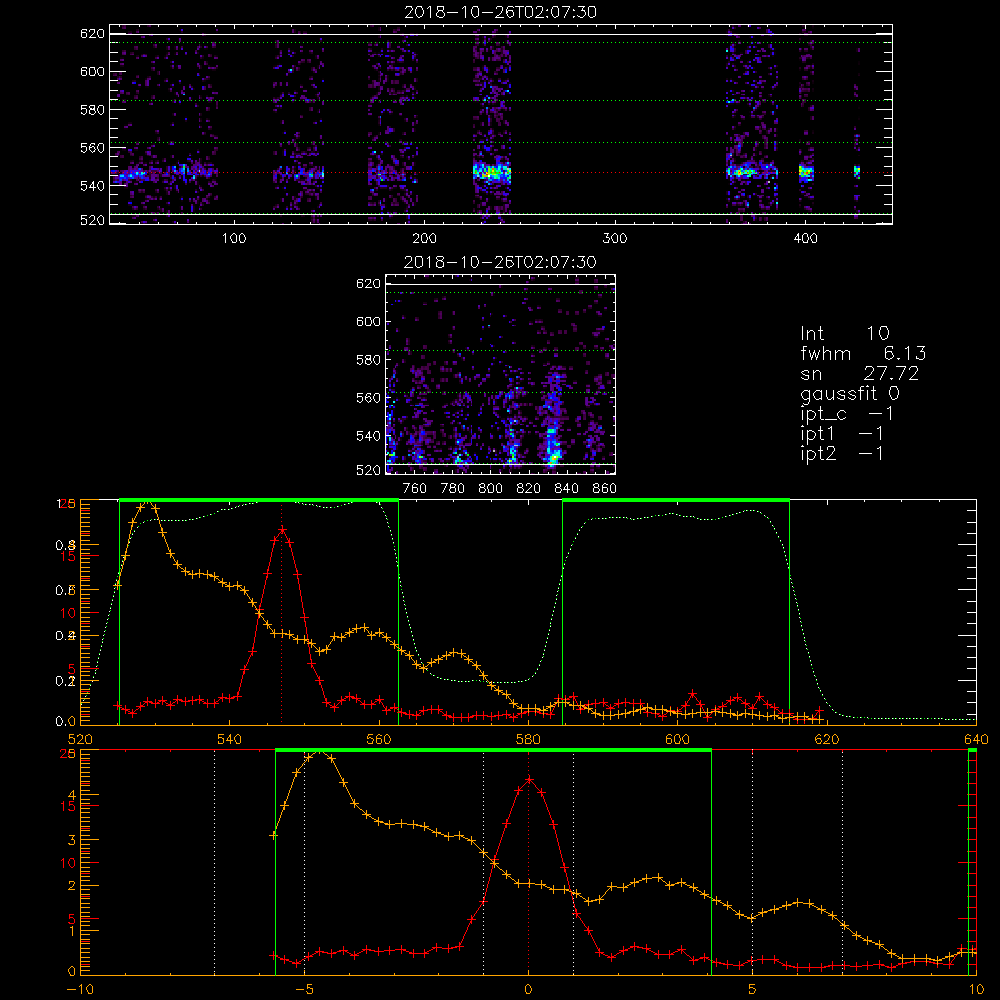
Task: Click the x-axis label 780 on middle image
Action: (x=453, y=488)
